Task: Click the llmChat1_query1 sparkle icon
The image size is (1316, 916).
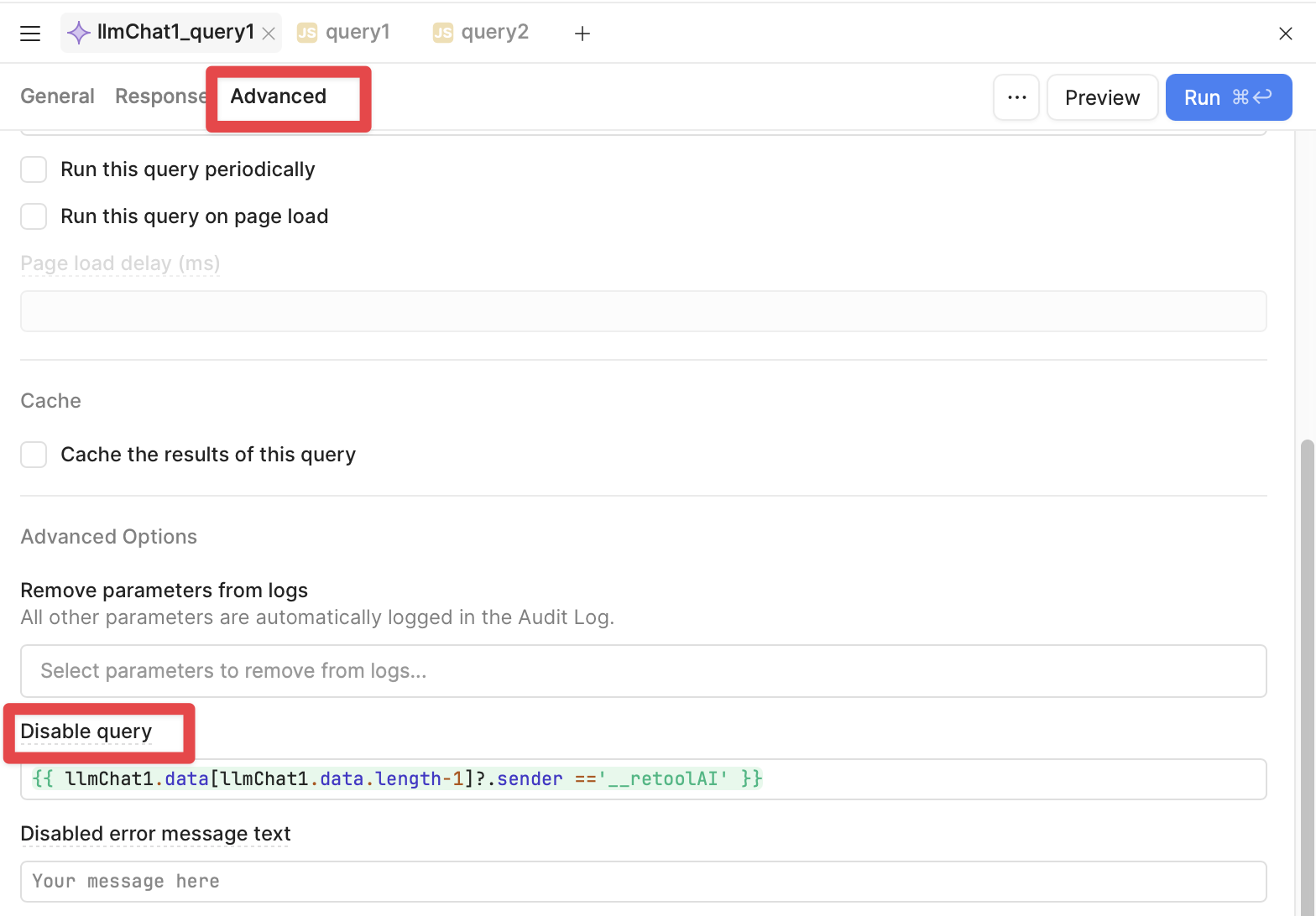Action: pos(78,33)
